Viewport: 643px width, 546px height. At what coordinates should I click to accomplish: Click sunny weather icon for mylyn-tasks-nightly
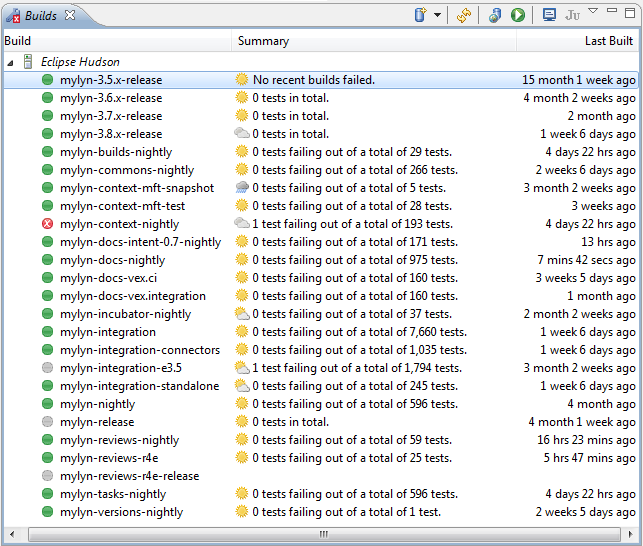click(242, 493)
